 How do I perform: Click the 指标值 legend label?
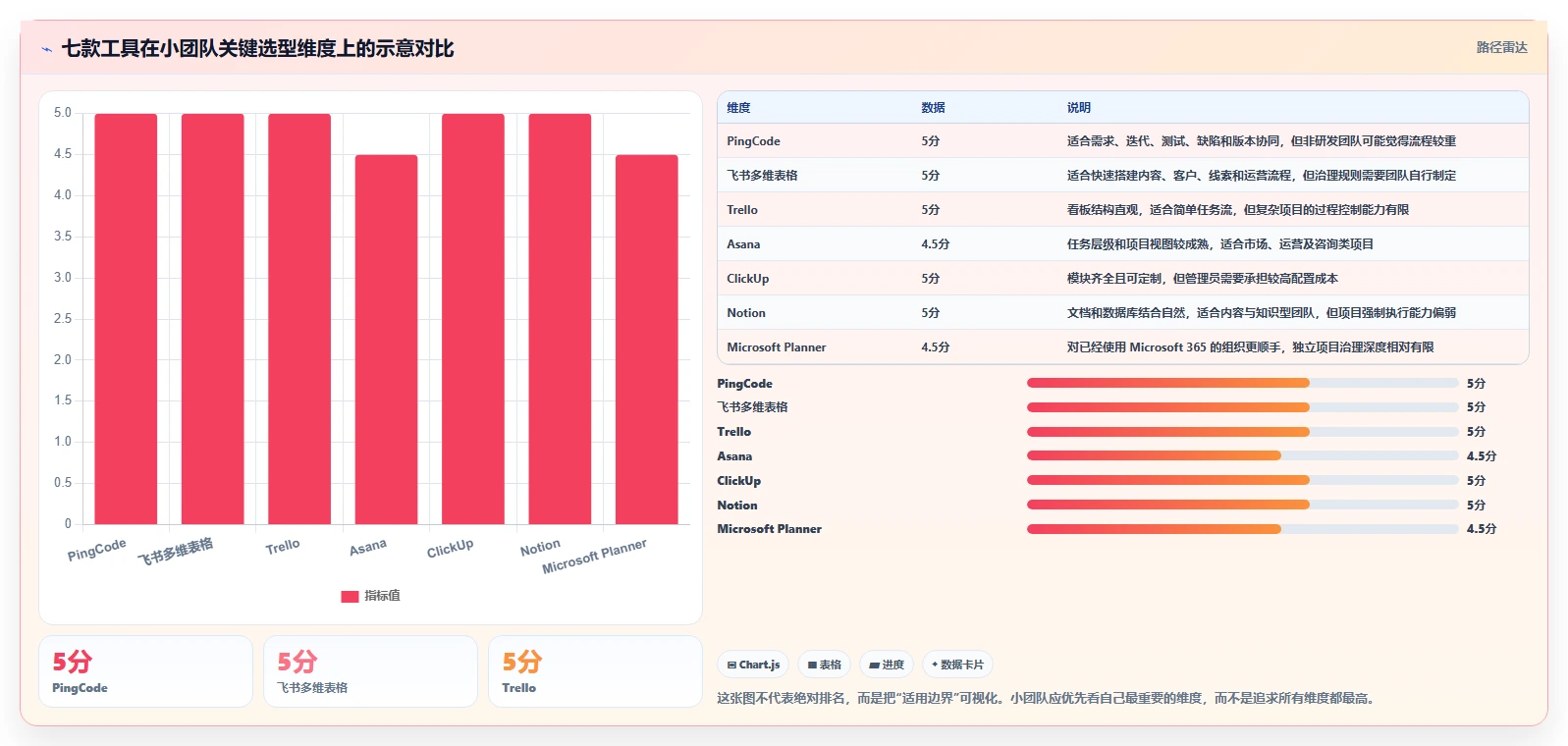(x=382, y=596)
